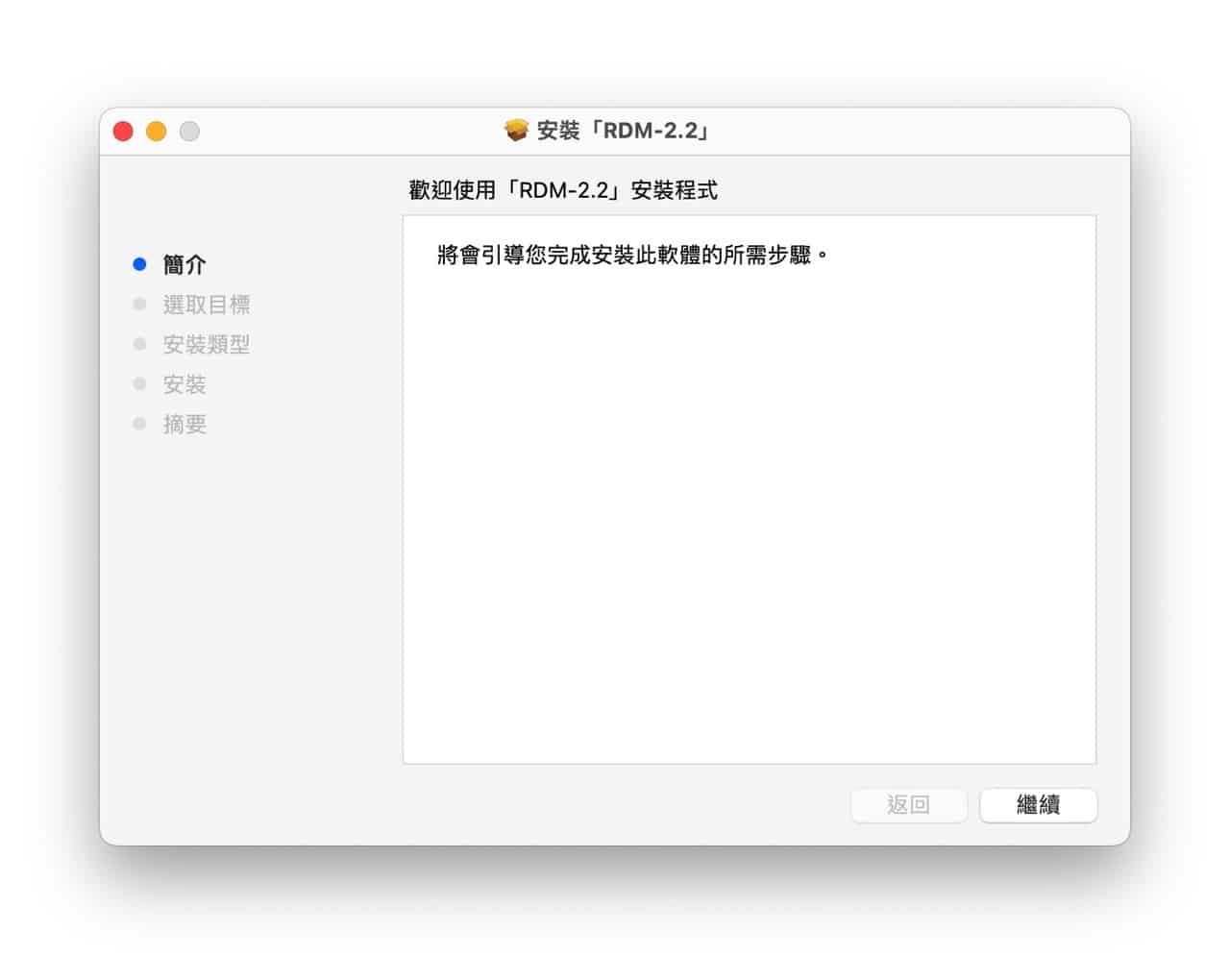
Task: Click the window title 安裝「RDM-2.2」
Action: pyautogui.click(x=625, y=131)
